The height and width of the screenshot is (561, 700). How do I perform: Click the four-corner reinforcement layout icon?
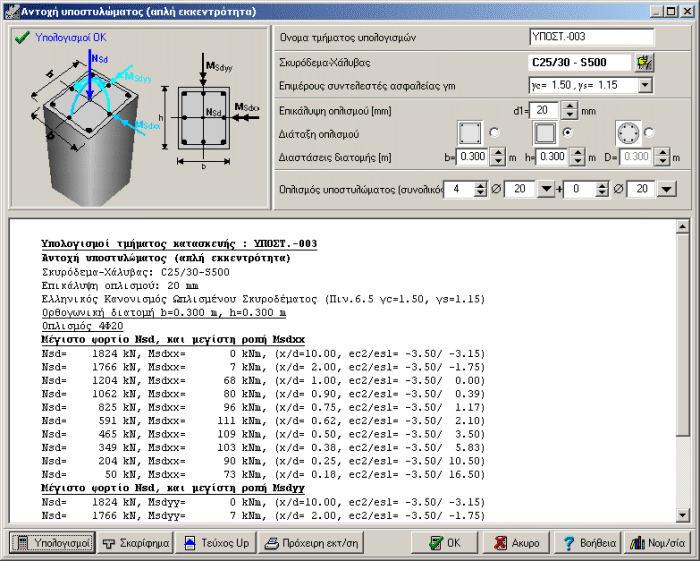coord(469,132)
